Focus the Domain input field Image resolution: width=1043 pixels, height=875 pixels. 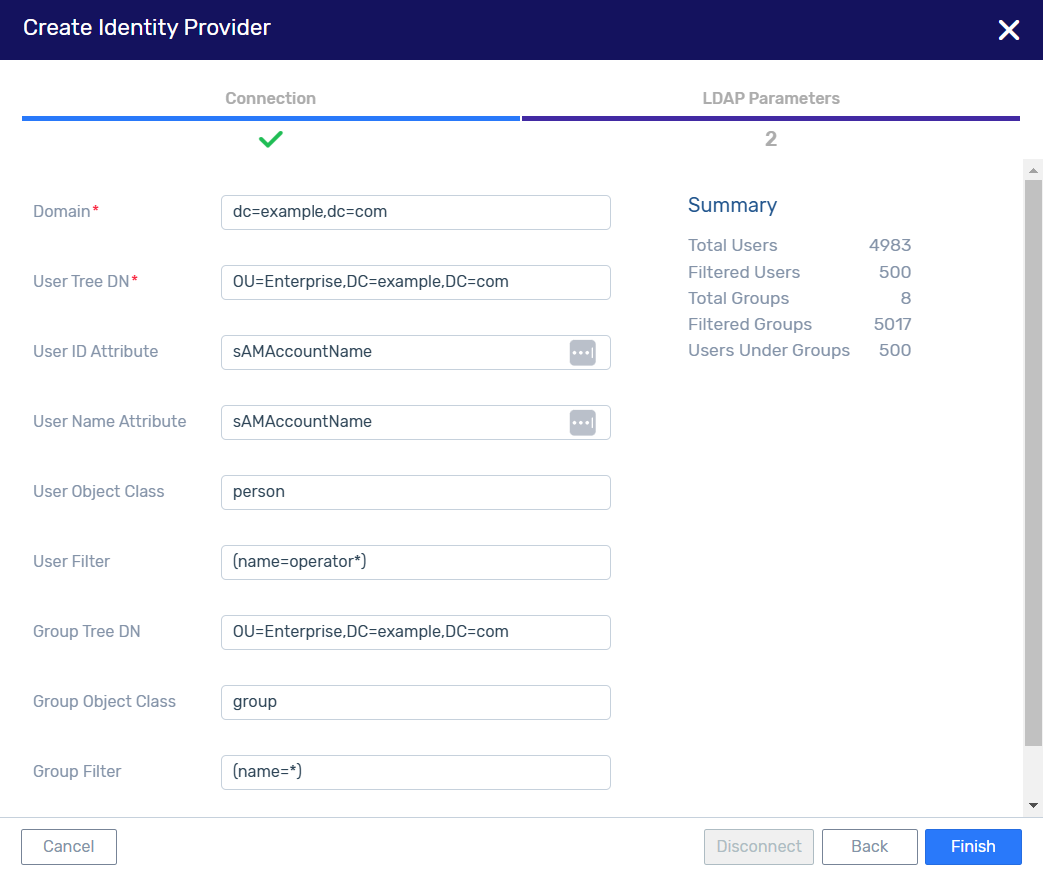point(416,212)
